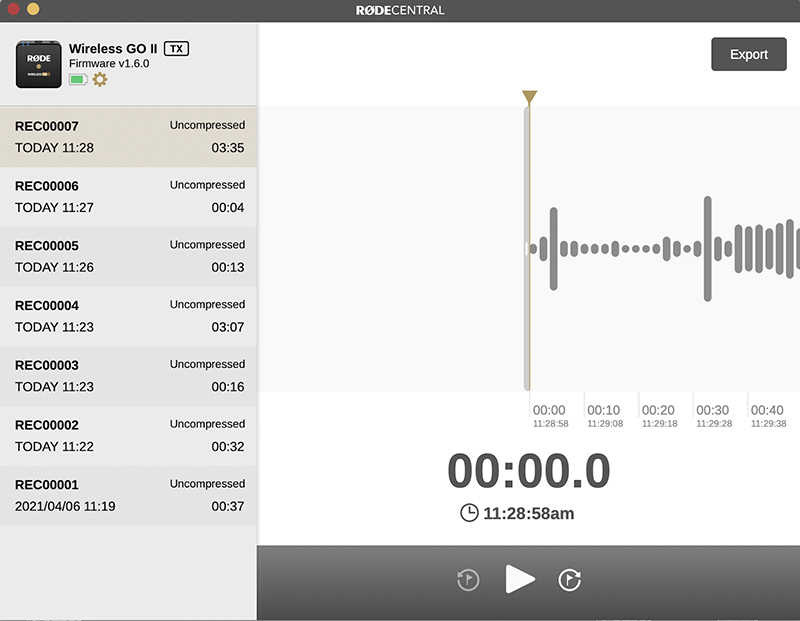Click the yellow minimize window button

click(33, 9)
